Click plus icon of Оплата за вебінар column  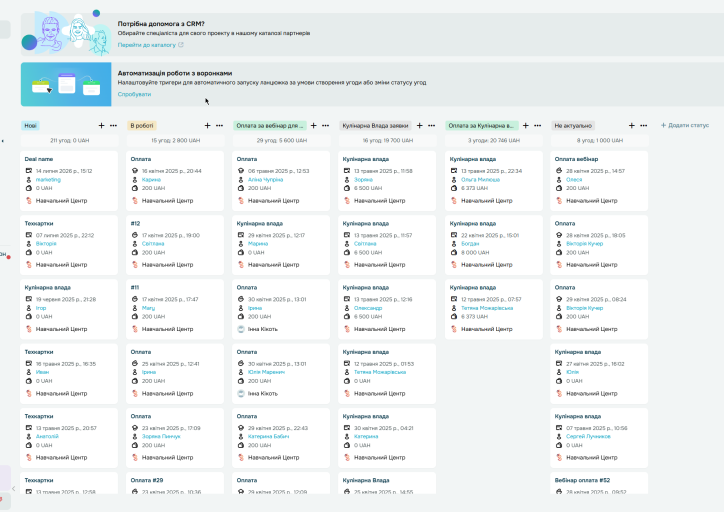tap(314, 126)
